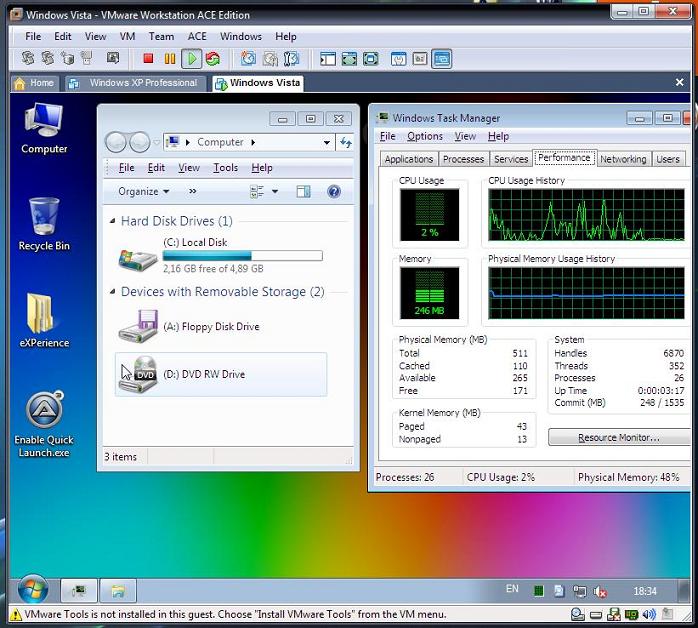Screen dimensions: 698x628
Task: Click the Explorer refresh arrows button
Action: [x=345, y=142]
